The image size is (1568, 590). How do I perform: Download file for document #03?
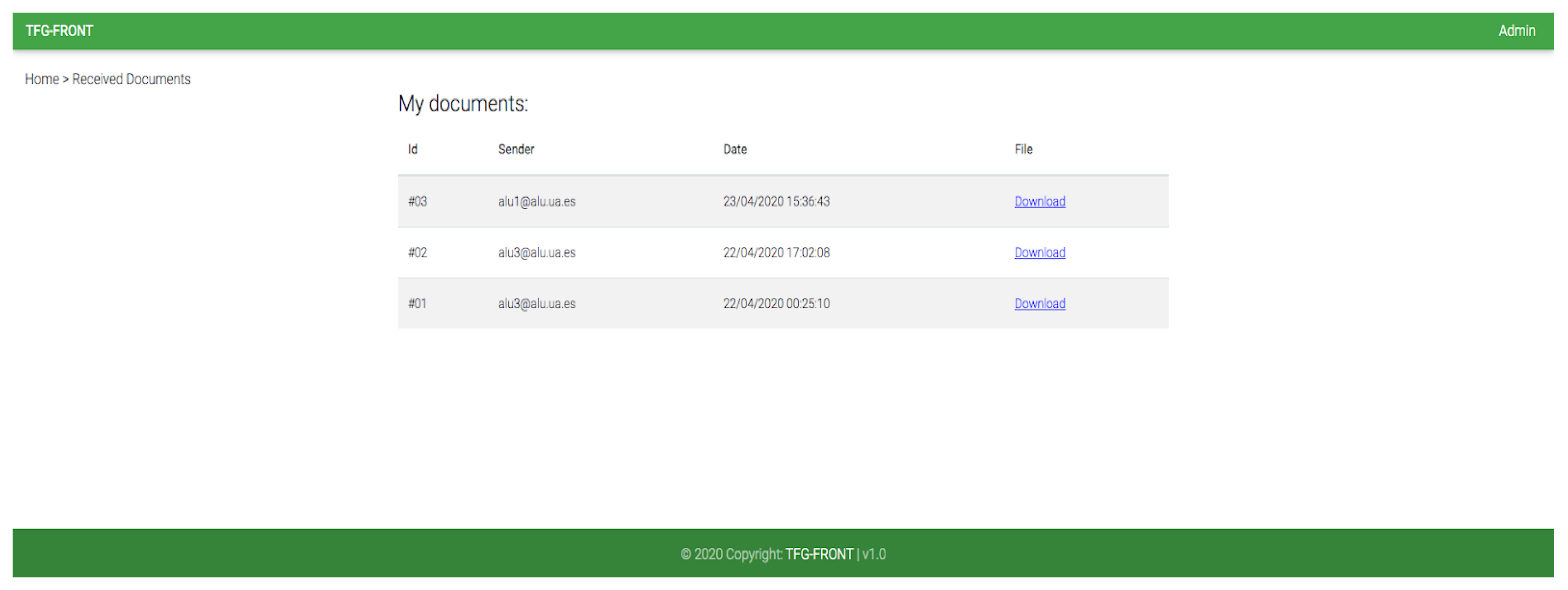coord(1039,201)
